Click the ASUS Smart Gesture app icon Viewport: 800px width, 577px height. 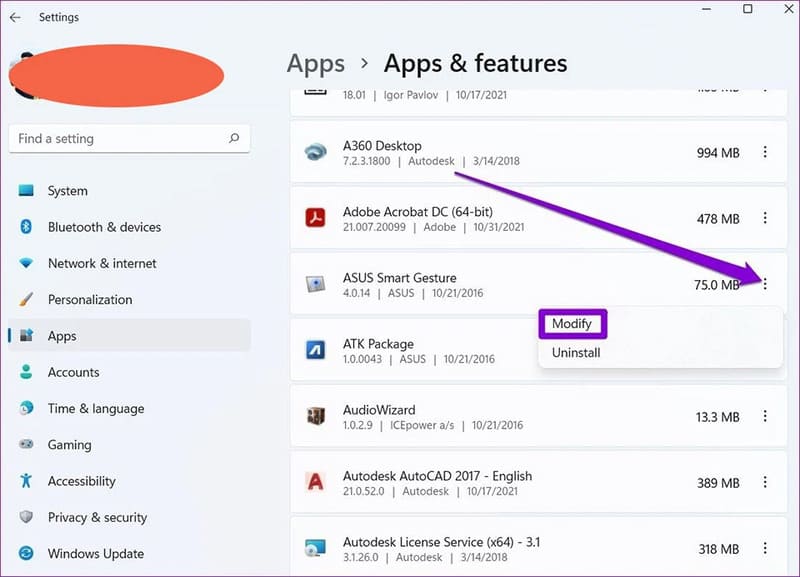[315, 284]
